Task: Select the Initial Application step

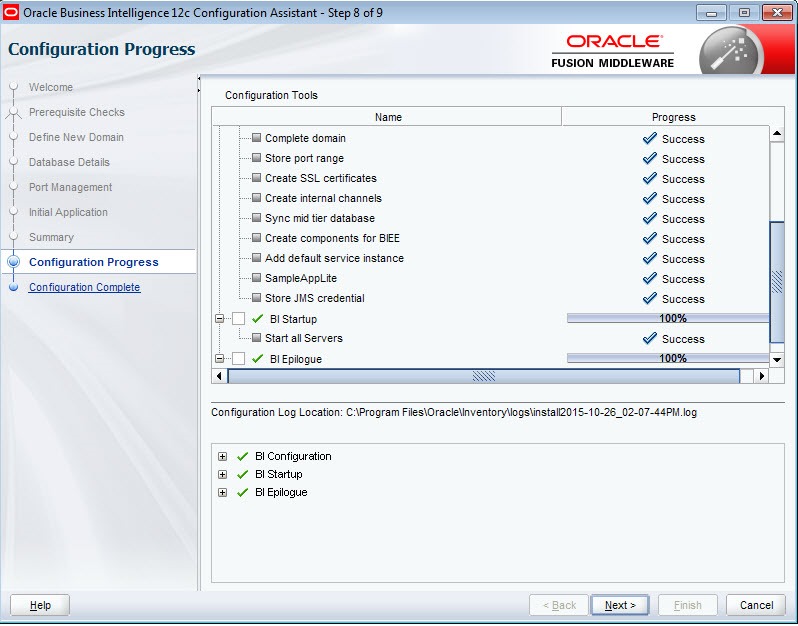Action: point(68,212)
